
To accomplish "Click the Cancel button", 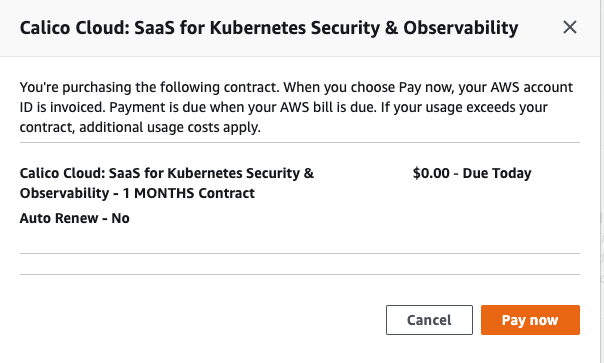I will point(429,320).
